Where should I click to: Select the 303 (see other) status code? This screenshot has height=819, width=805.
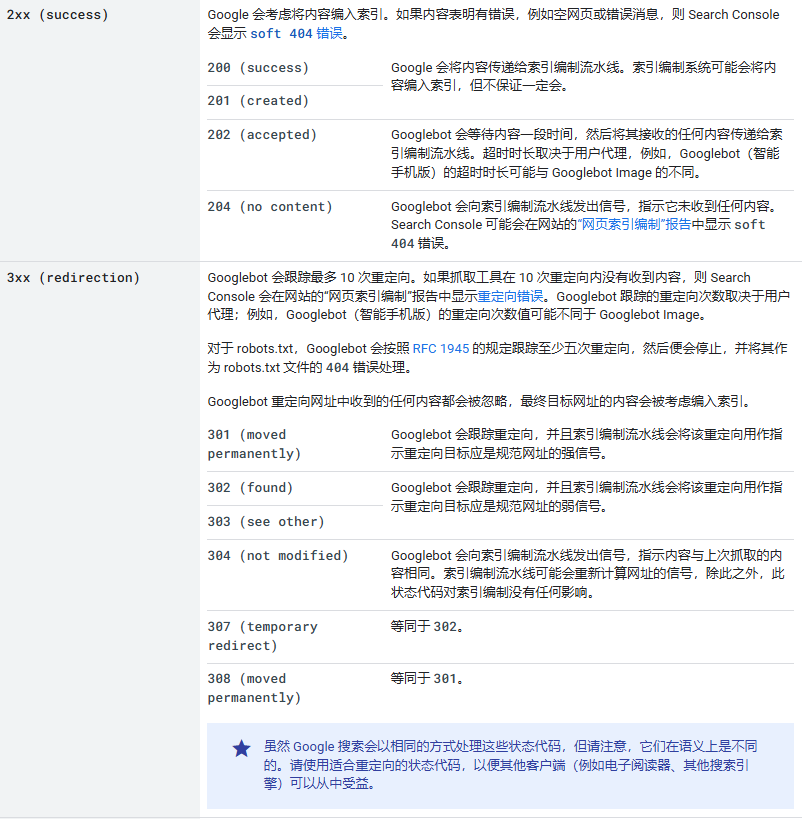(266, 522)
